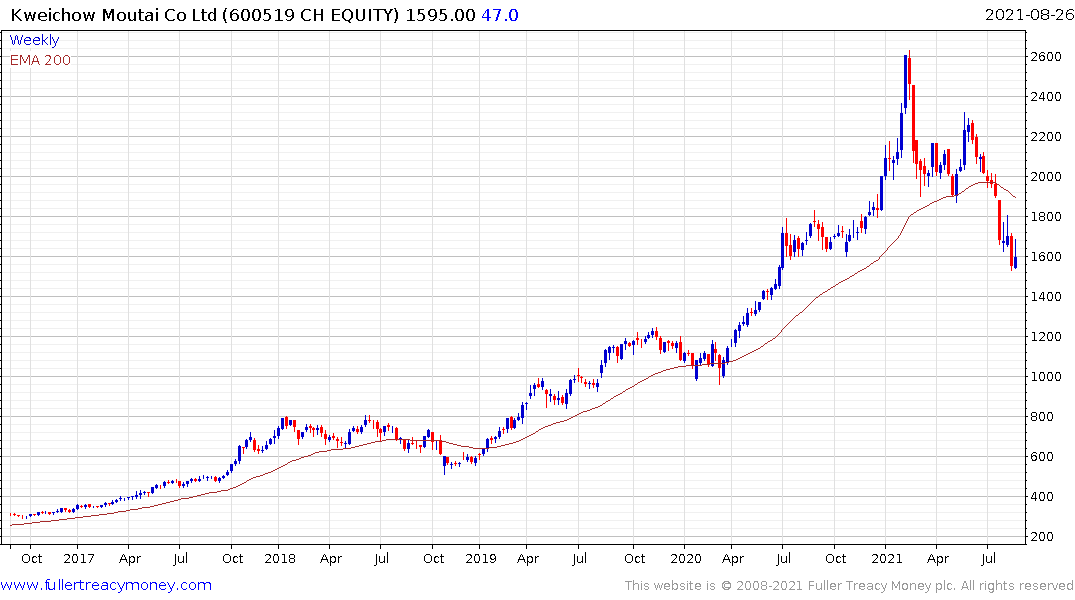The width and height of the screenshot is (1075, 600).
Task: Click the 1400 price axis label
Action: [x=1046, y=297]
